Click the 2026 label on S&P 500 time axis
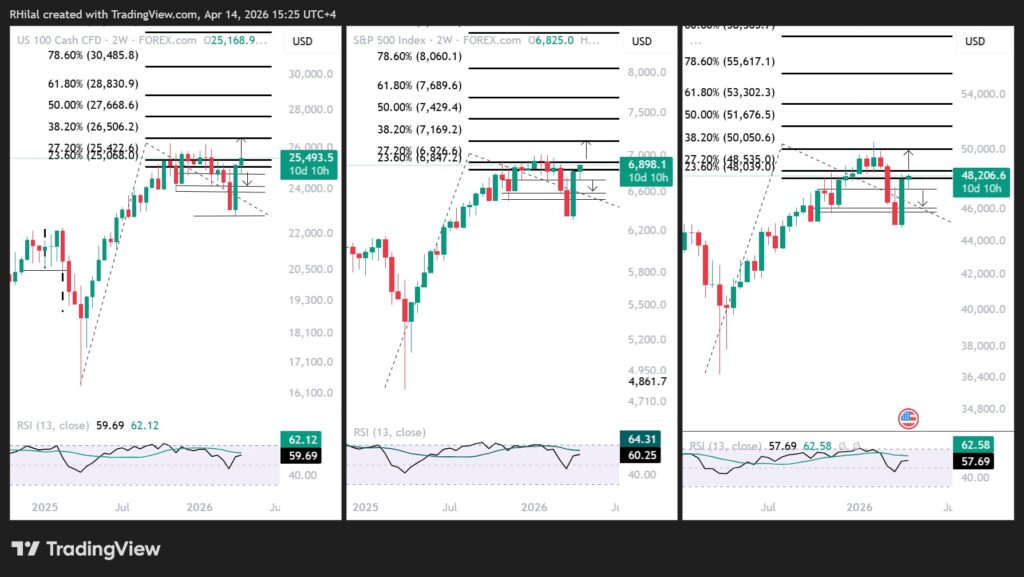 [534, 507]
